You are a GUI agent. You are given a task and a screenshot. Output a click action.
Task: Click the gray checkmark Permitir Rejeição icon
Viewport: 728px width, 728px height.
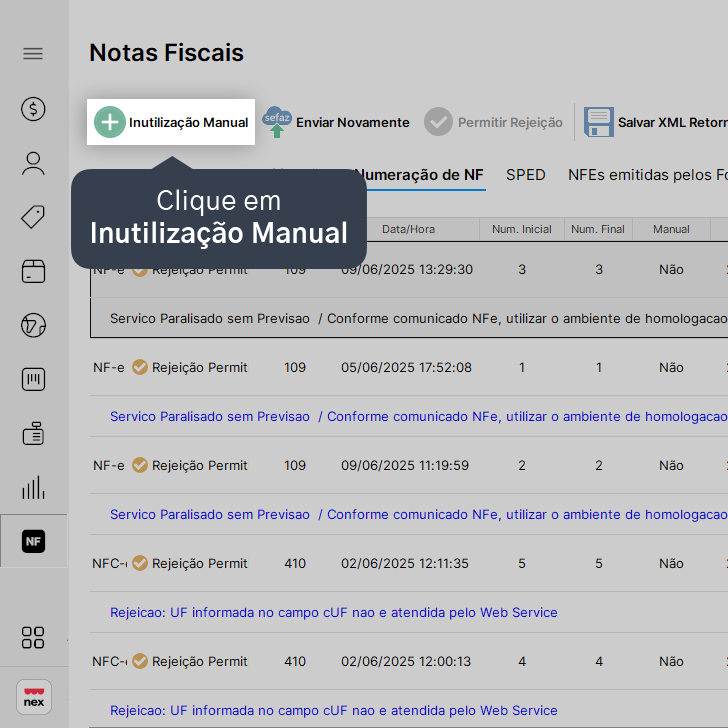[438, 122]
